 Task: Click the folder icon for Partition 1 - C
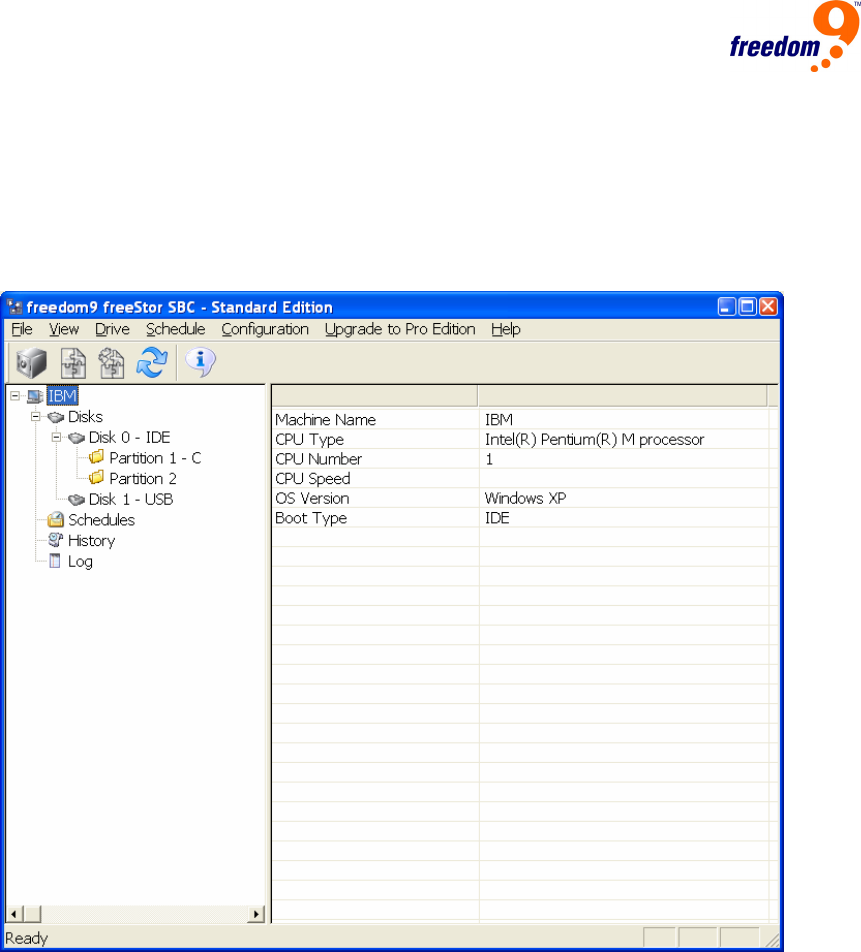click(x=97, y=457)
